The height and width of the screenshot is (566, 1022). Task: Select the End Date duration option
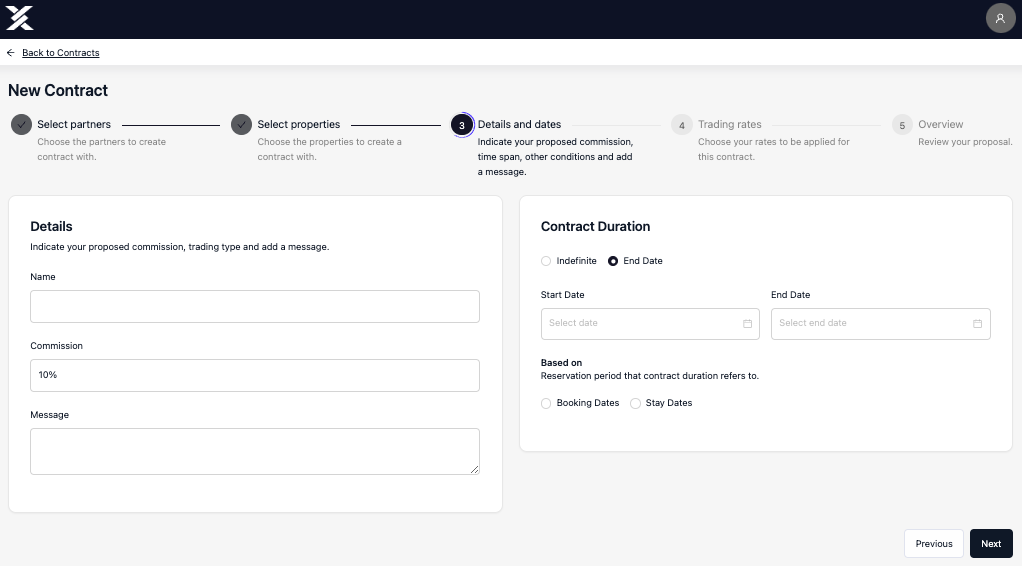[613, 261]
